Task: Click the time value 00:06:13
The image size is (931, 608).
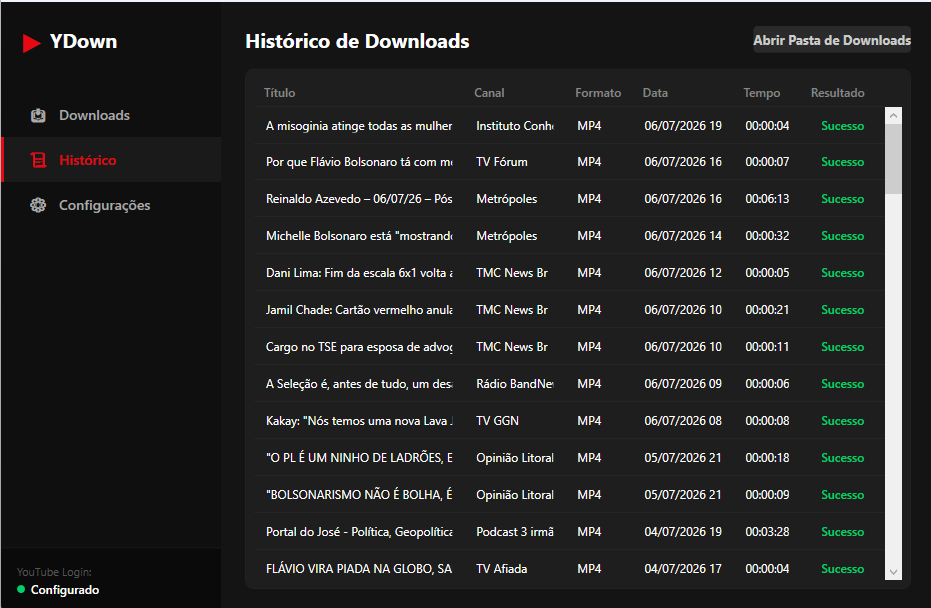Action: [767, 198]
